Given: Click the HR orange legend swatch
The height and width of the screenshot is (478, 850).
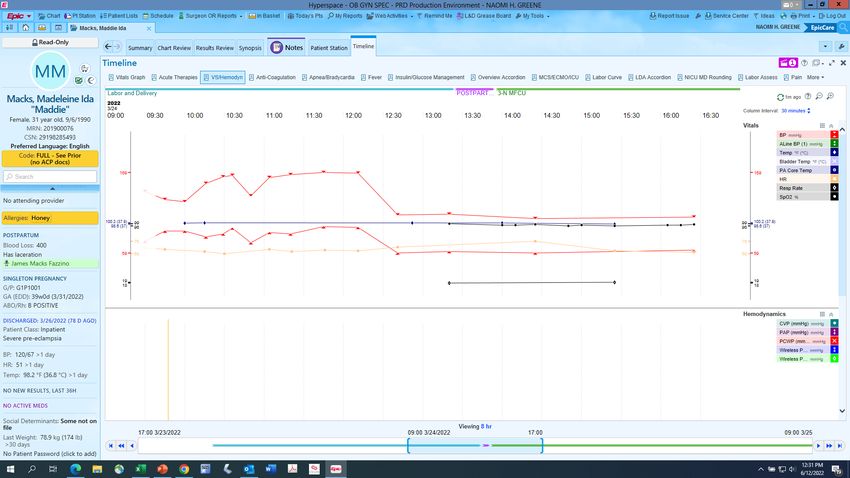Looking at the screenshot, I should 834,179.
